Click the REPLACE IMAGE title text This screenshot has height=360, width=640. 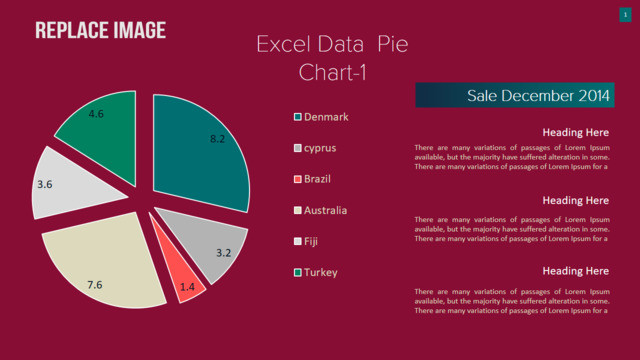coord(100,30)
